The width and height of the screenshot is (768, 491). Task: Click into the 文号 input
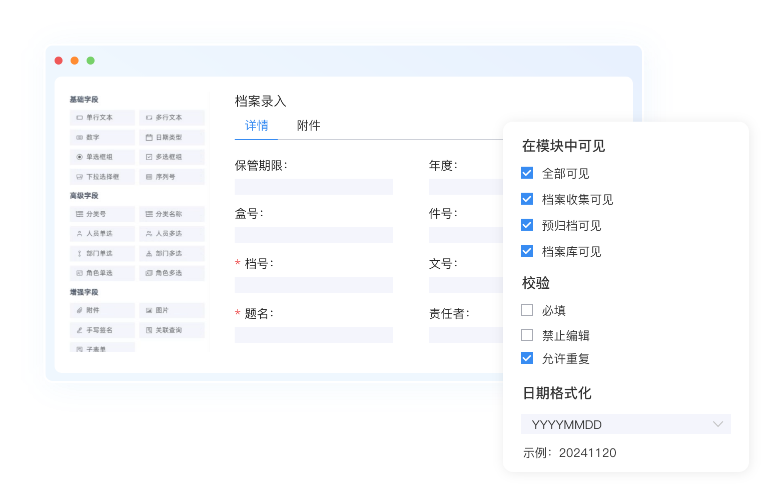point(466,285)
